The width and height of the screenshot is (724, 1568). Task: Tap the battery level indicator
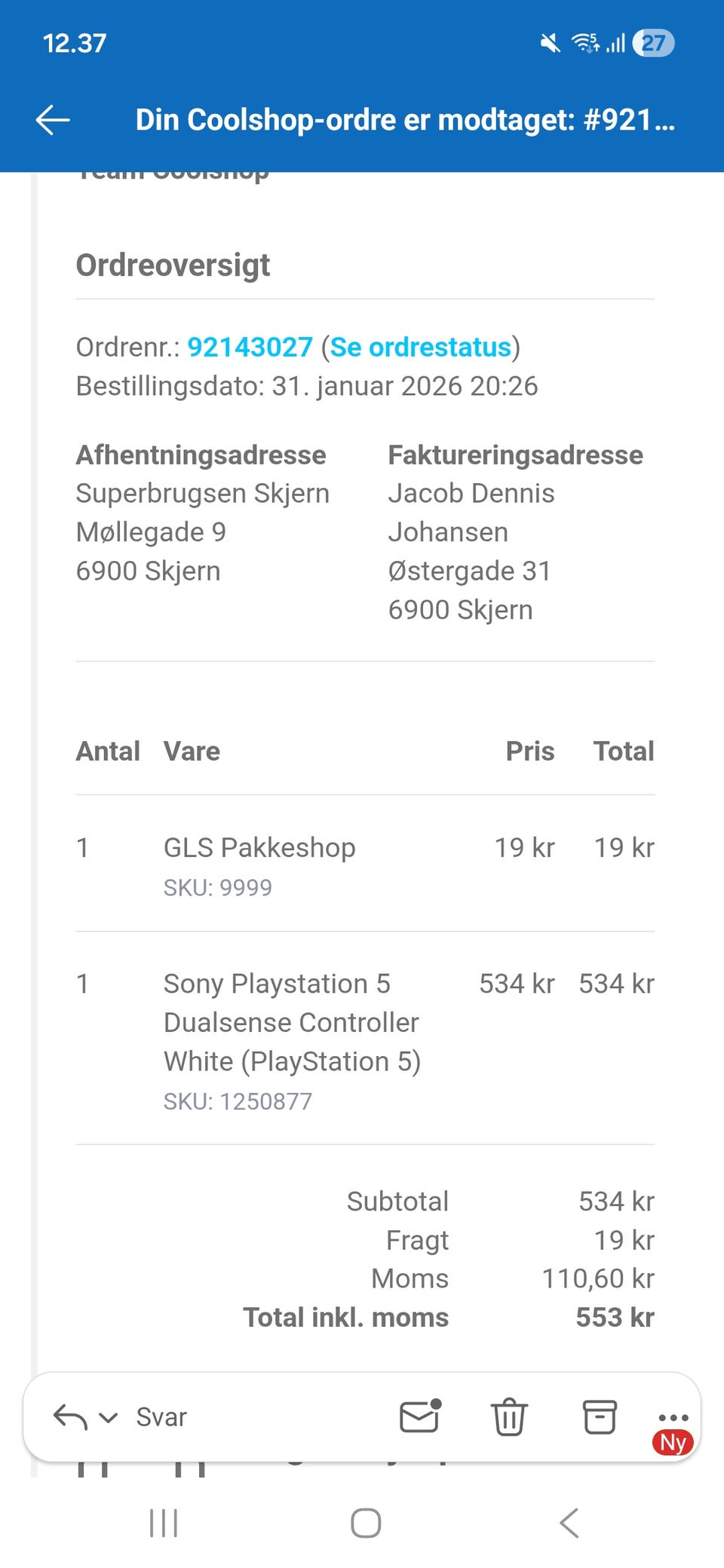[x=653, y=44]
